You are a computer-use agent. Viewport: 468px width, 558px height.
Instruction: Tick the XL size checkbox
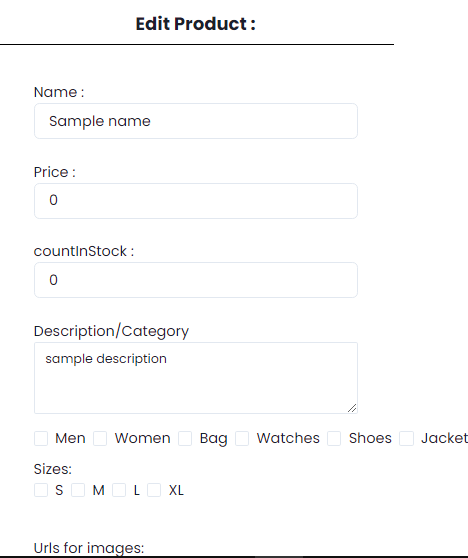coord(154,490)
